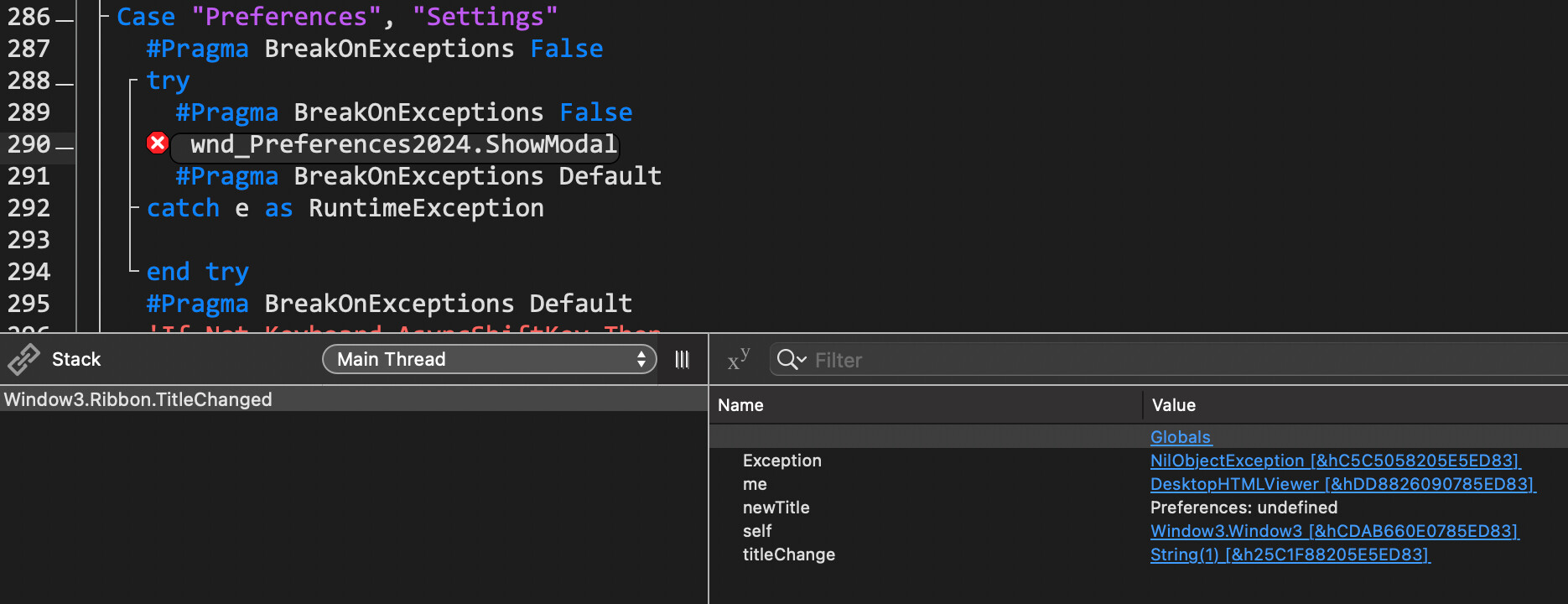The width and height of the screenshot is (1568, 604).
Task: Open the NilObjectException value link
Action: pos(1334,461)
